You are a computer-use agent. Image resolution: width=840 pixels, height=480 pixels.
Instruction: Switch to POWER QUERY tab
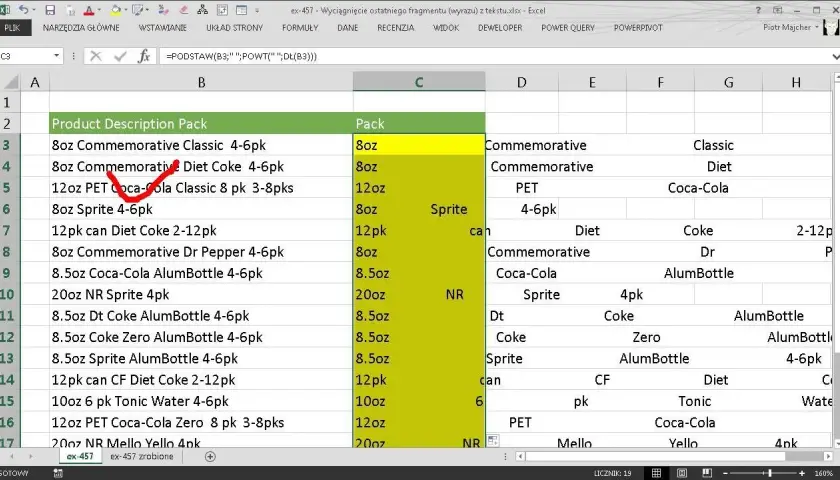(x=568, y=28)
